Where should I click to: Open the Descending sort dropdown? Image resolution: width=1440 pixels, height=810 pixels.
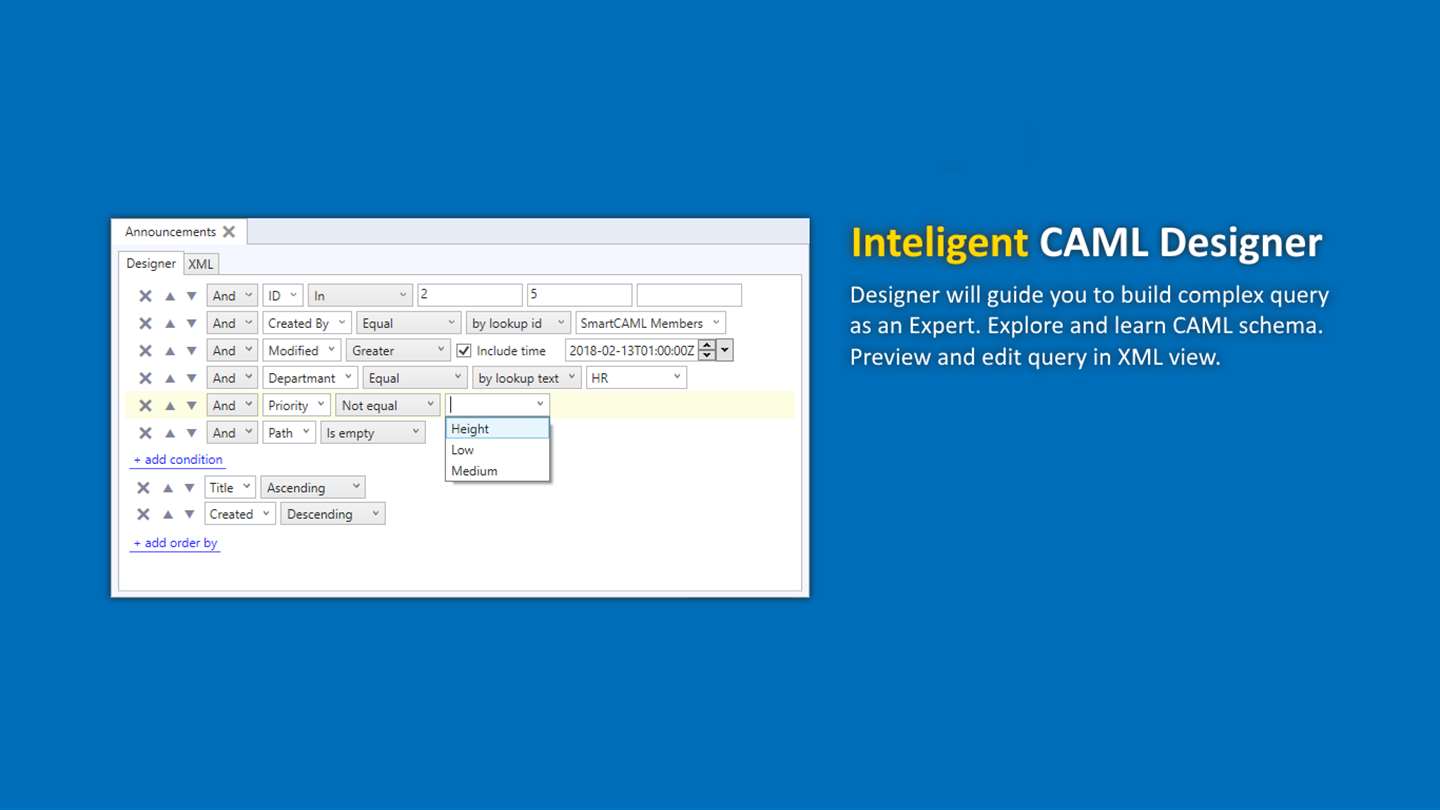[333, 514]
